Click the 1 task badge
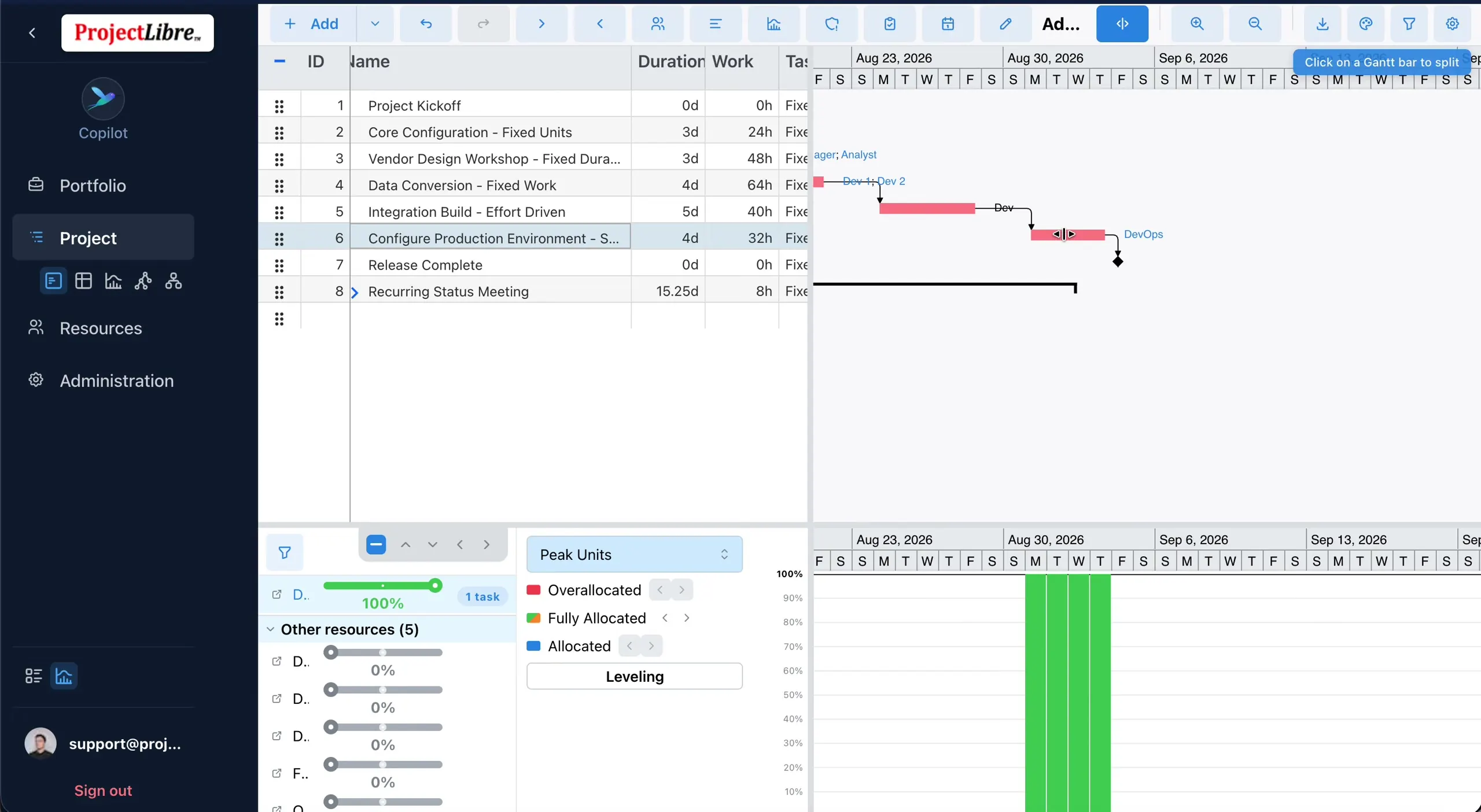 click(482, 596)
